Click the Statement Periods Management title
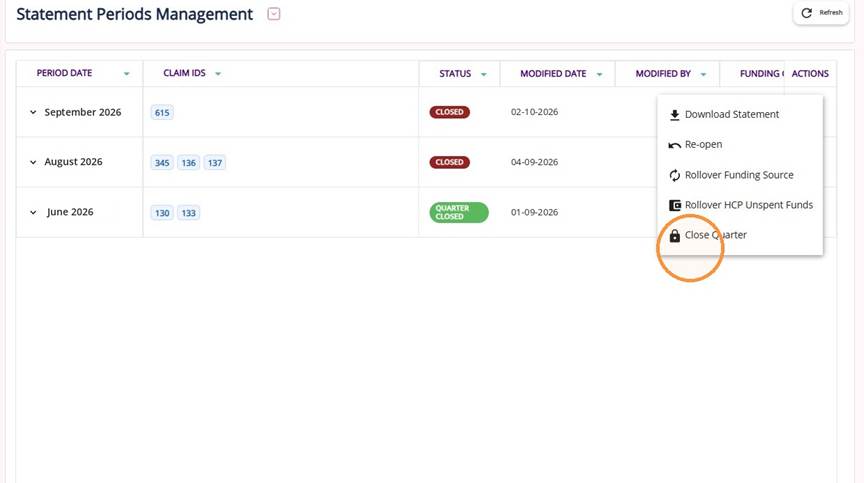The height and width of the screenshot is (483, 864). pos(134,14)
